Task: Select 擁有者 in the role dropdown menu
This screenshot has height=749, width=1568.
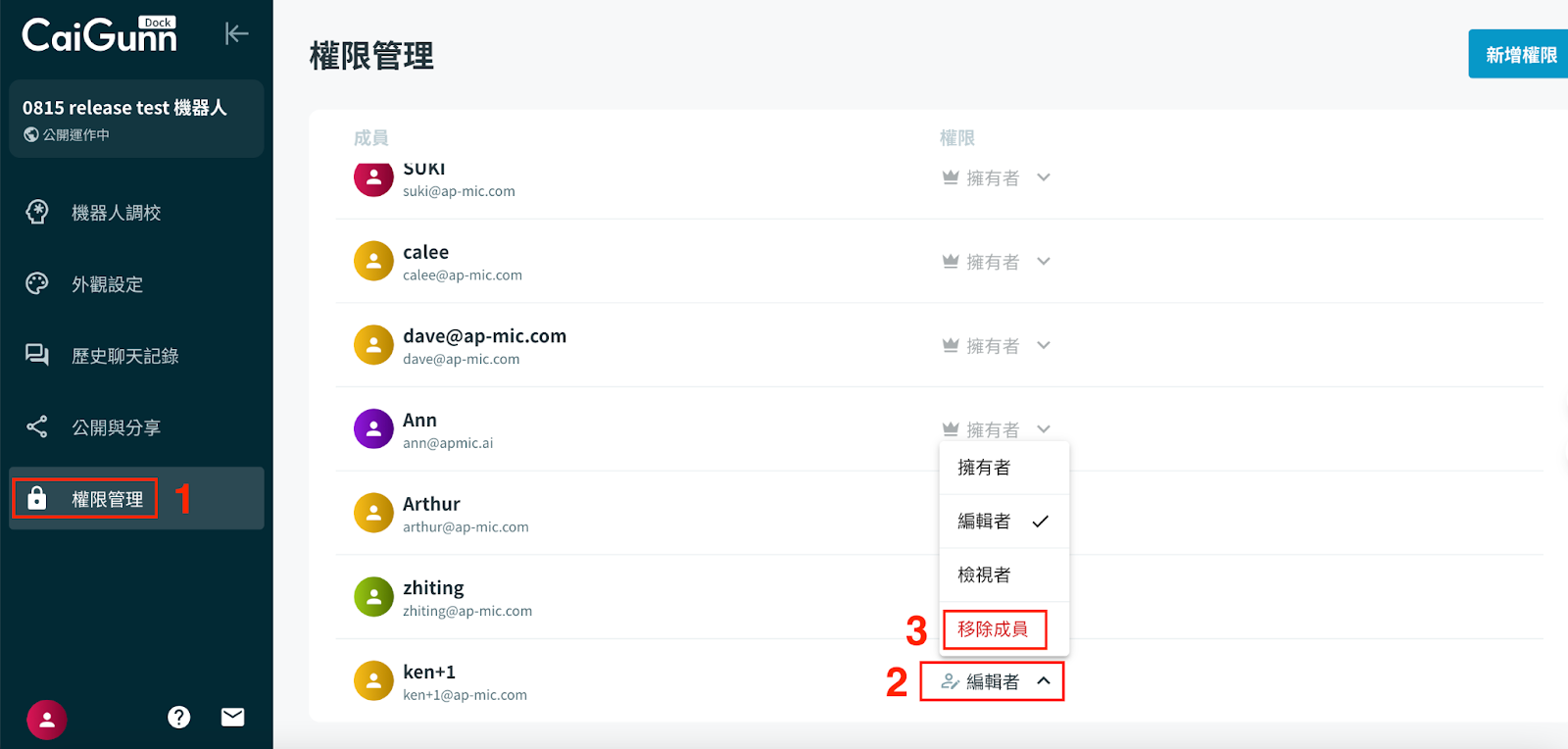Action: tap(984, 468)
